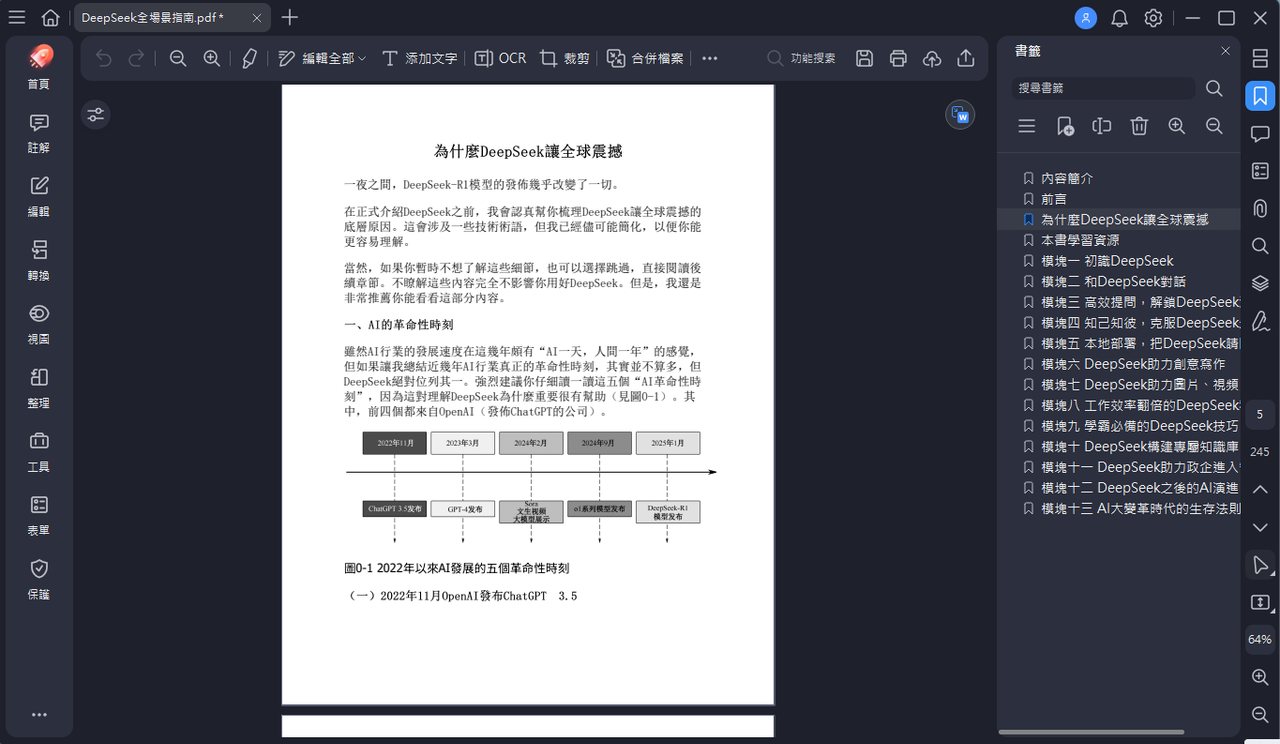Open the 視圖 view options
The width and height of the screenshot is (1280, 744).
tap(38, 324)
